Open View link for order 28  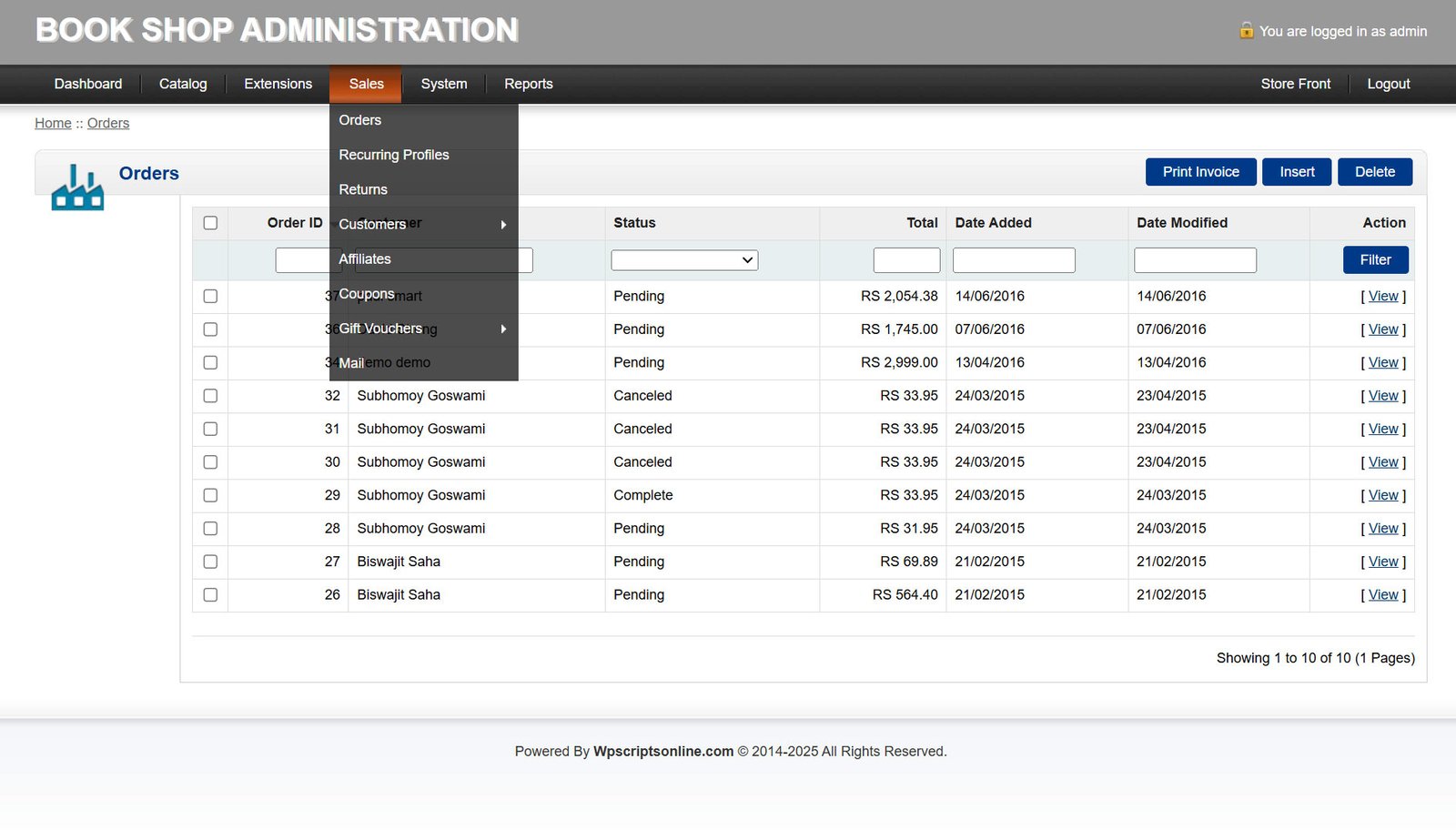point(1383,529)
